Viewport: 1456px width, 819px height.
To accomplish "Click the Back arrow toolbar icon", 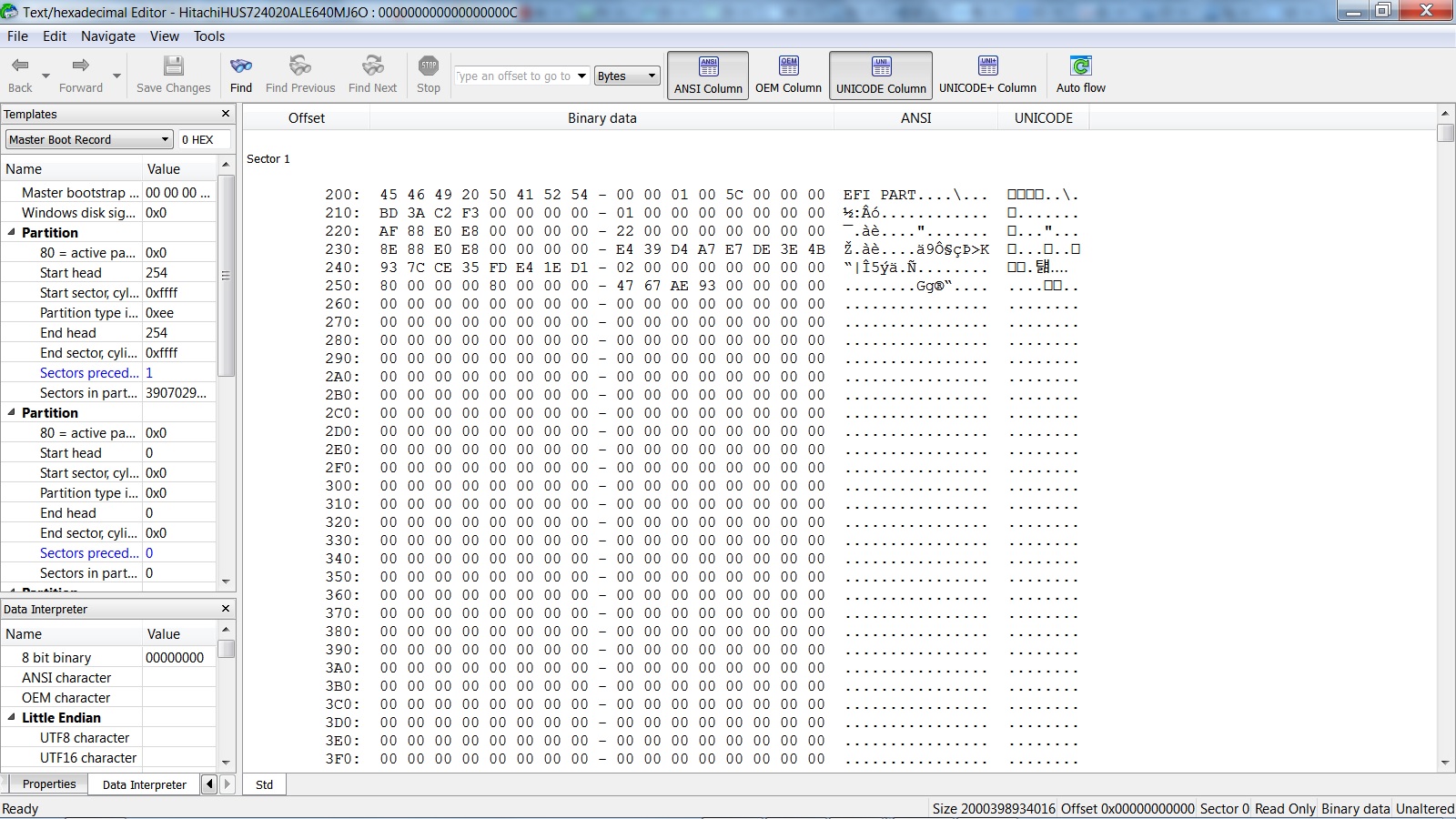I will pos(20,66).
